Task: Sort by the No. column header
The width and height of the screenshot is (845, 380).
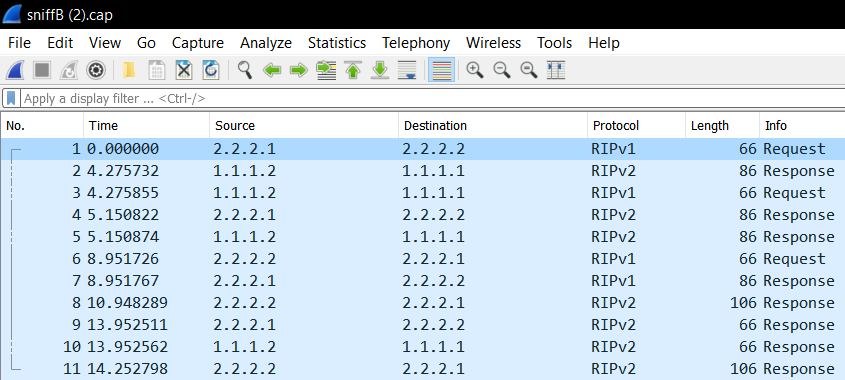Action: tap(42, 126)
